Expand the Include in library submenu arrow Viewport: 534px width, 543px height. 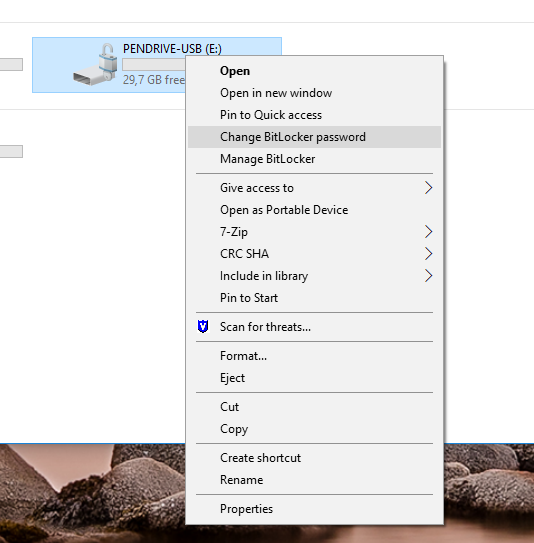tap(429, 276)
